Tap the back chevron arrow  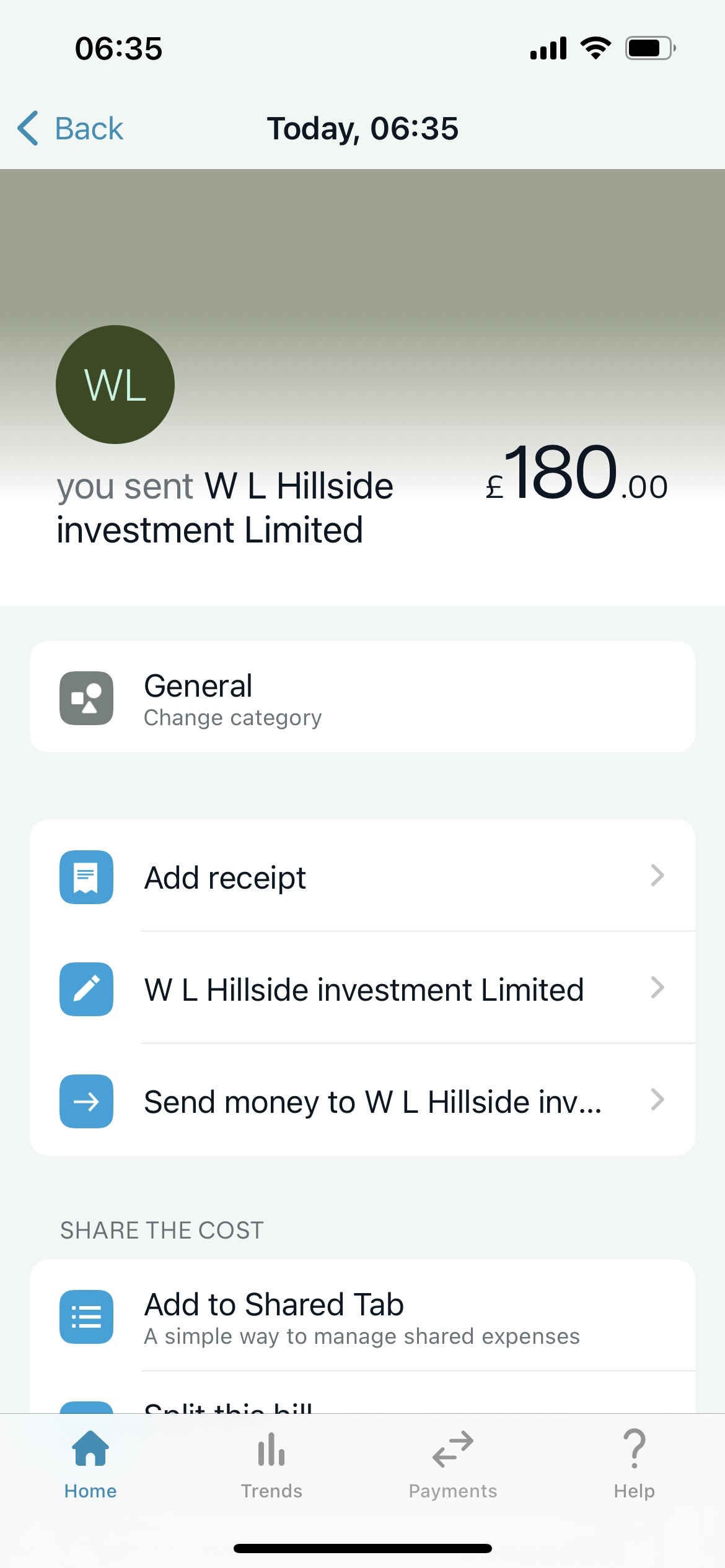pos(29,128)
